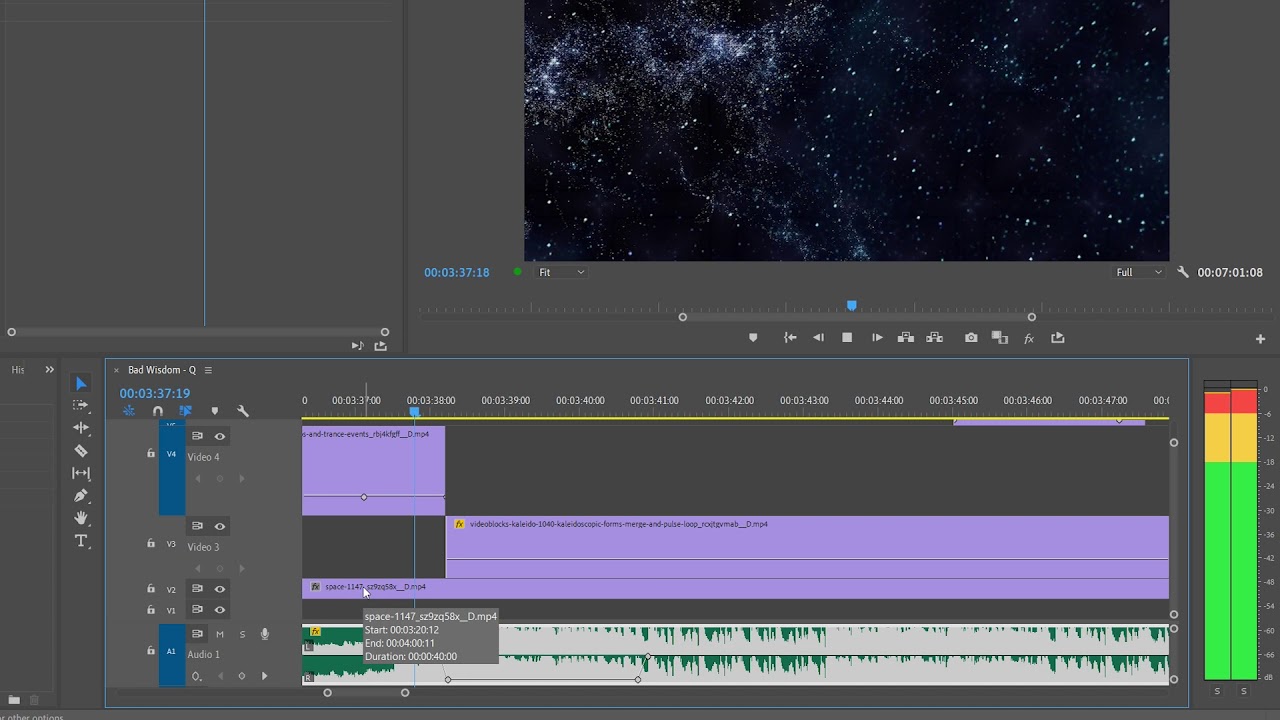Toggle insert sequences as nests option

click(x=129, y=411)
